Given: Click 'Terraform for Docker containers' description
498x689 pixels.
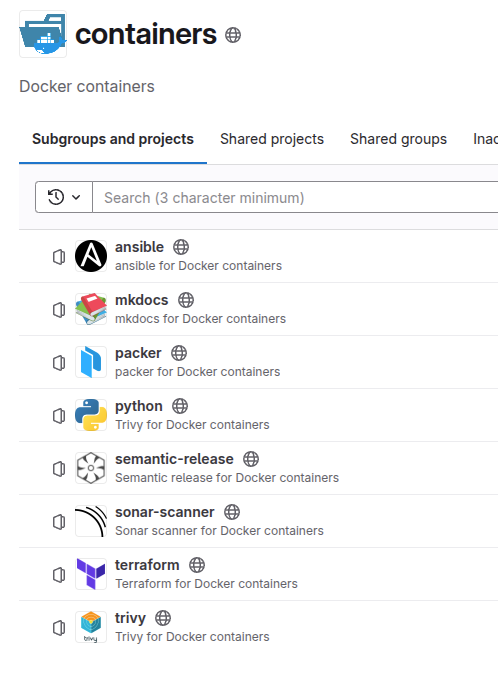Looking at the screenshot, I should coord(207,584).
